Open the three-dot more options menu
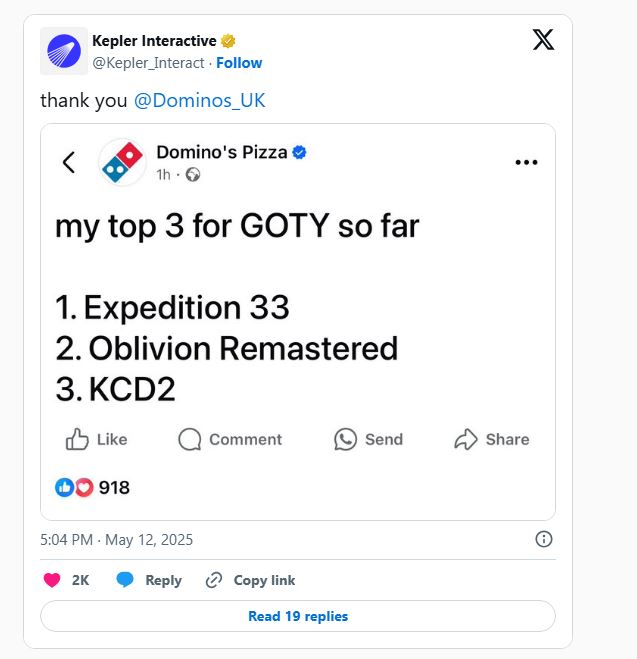The height and width of the screenshot is (659, 637). coord(526,163)
